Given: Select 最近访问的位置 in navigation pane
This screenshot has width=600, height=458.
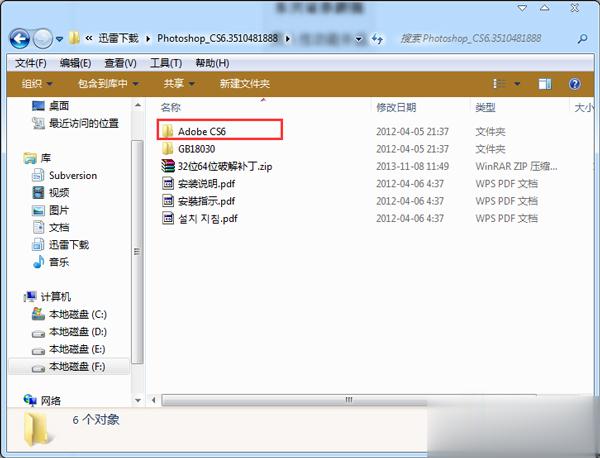Looking at the screenshot, I should point(84,123).
